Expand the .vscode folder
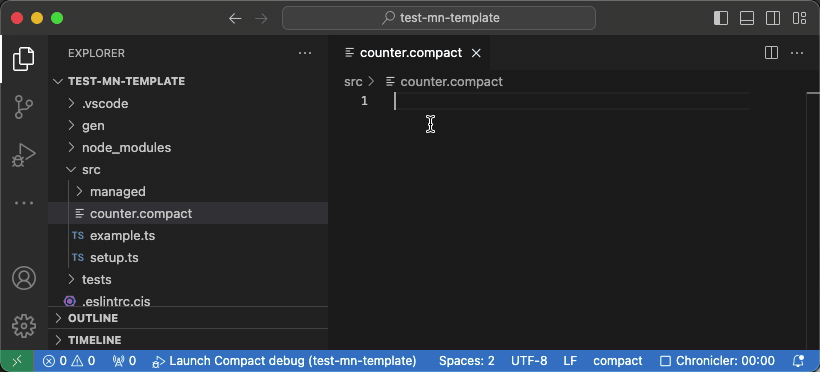Image resolution: width=820 pixels, height=372 pixels. click(188, 104)
